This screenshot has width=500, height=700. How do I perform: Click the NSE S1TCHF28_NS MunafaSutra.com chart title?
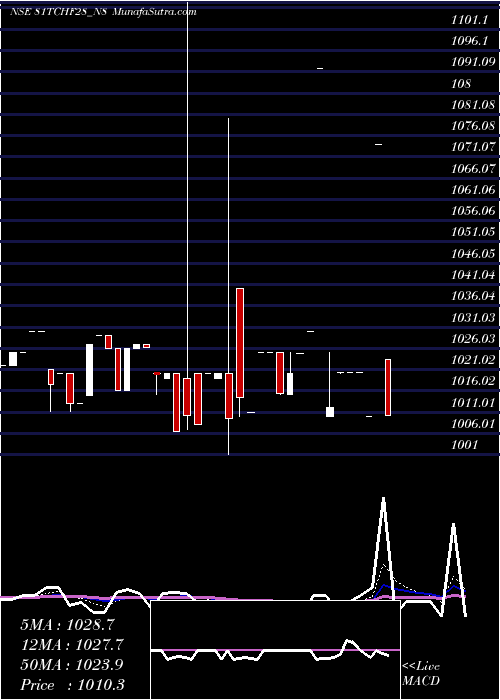103,12
